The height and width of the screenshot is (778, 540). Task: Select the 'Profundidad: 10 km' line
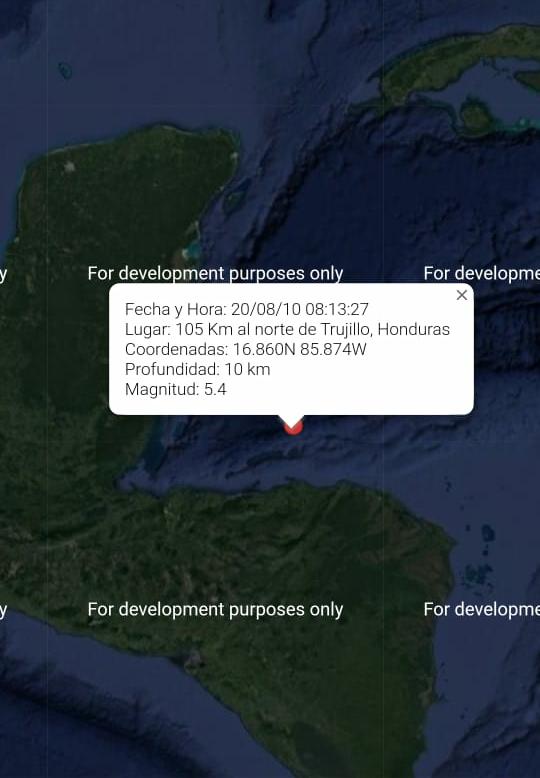point(198,369)
